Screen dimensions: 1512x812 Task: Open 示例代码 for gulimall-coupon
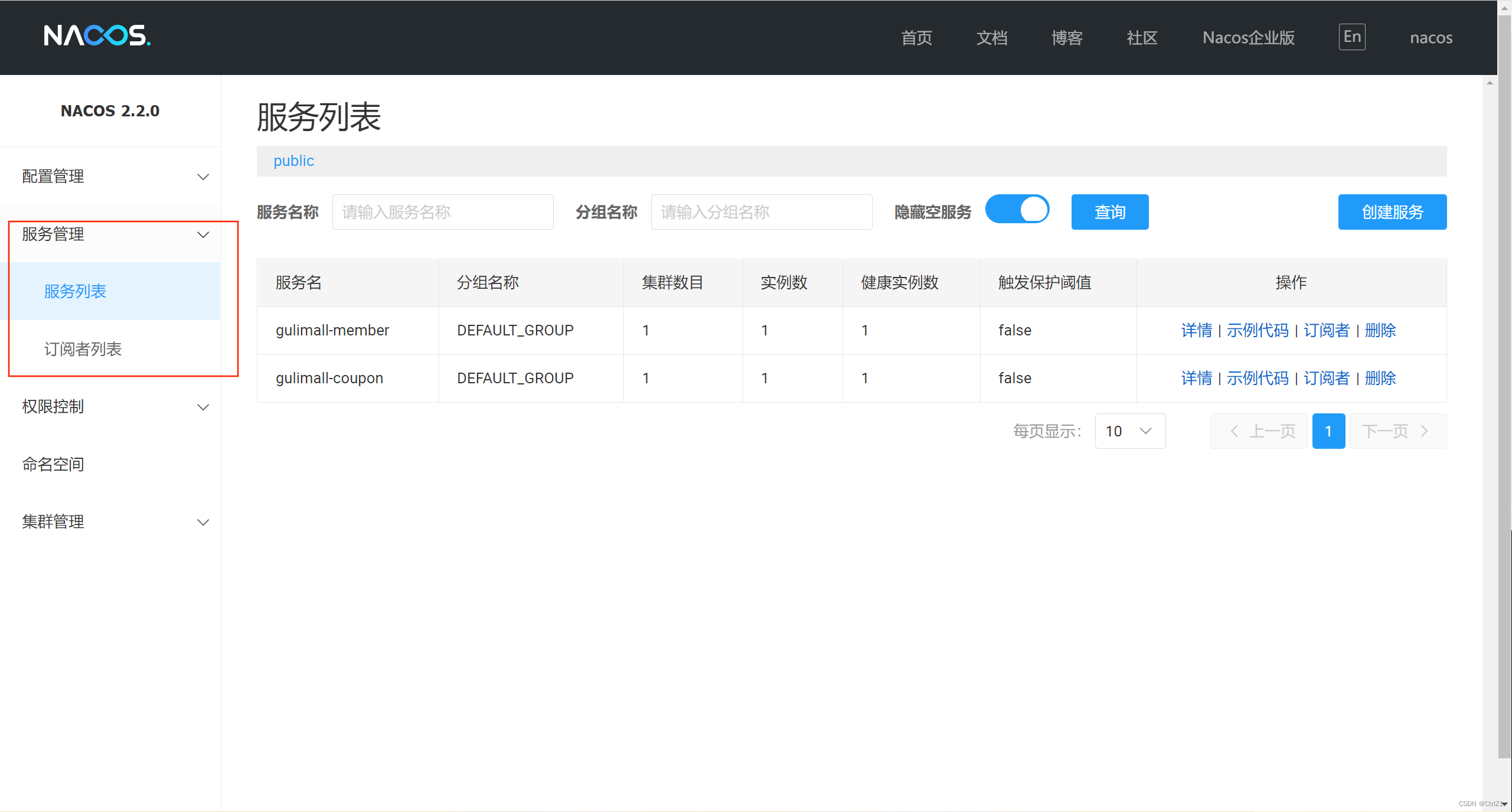pyautogui.click(x=1258, y=379)
